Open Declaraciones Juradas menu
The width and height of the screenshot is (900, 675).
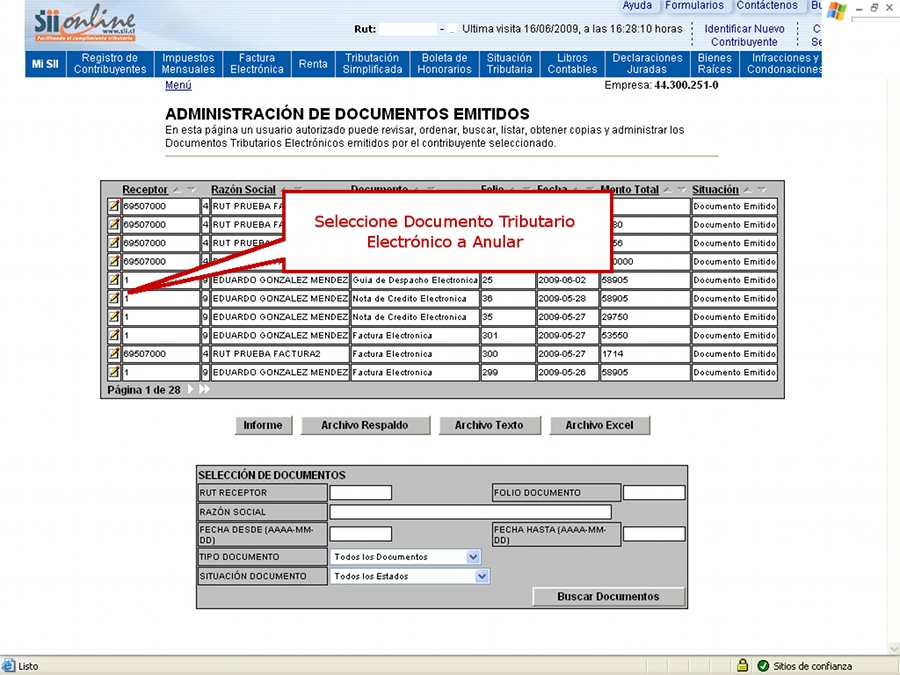(x=647, y=64)
